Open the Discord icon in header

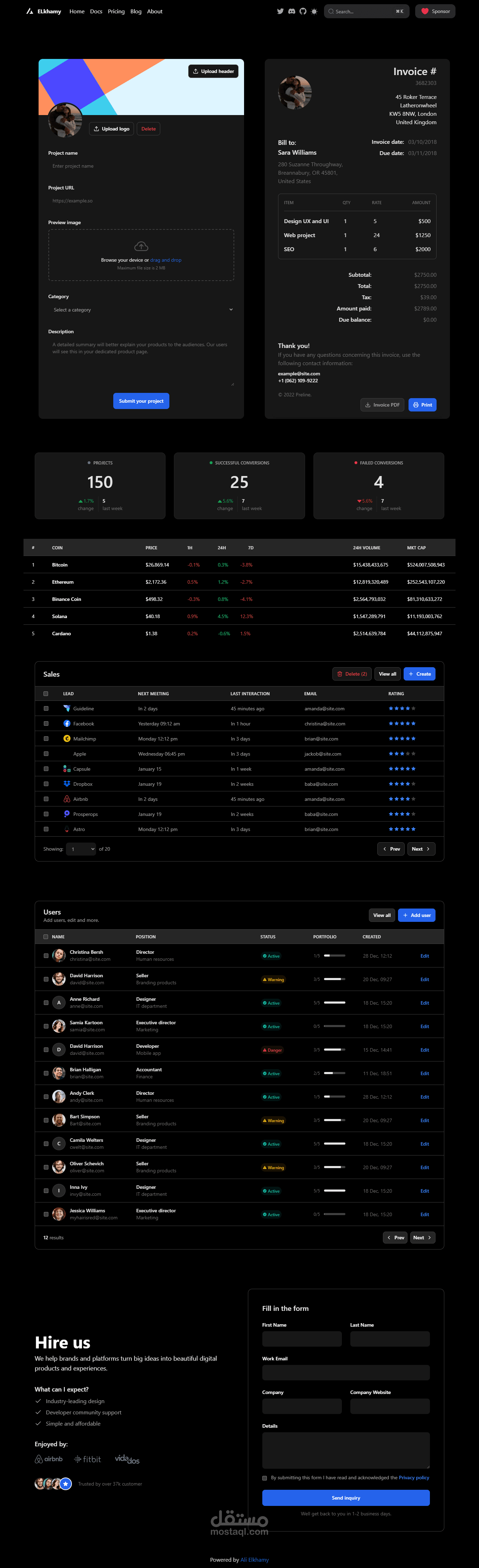[x=291, y=12]
